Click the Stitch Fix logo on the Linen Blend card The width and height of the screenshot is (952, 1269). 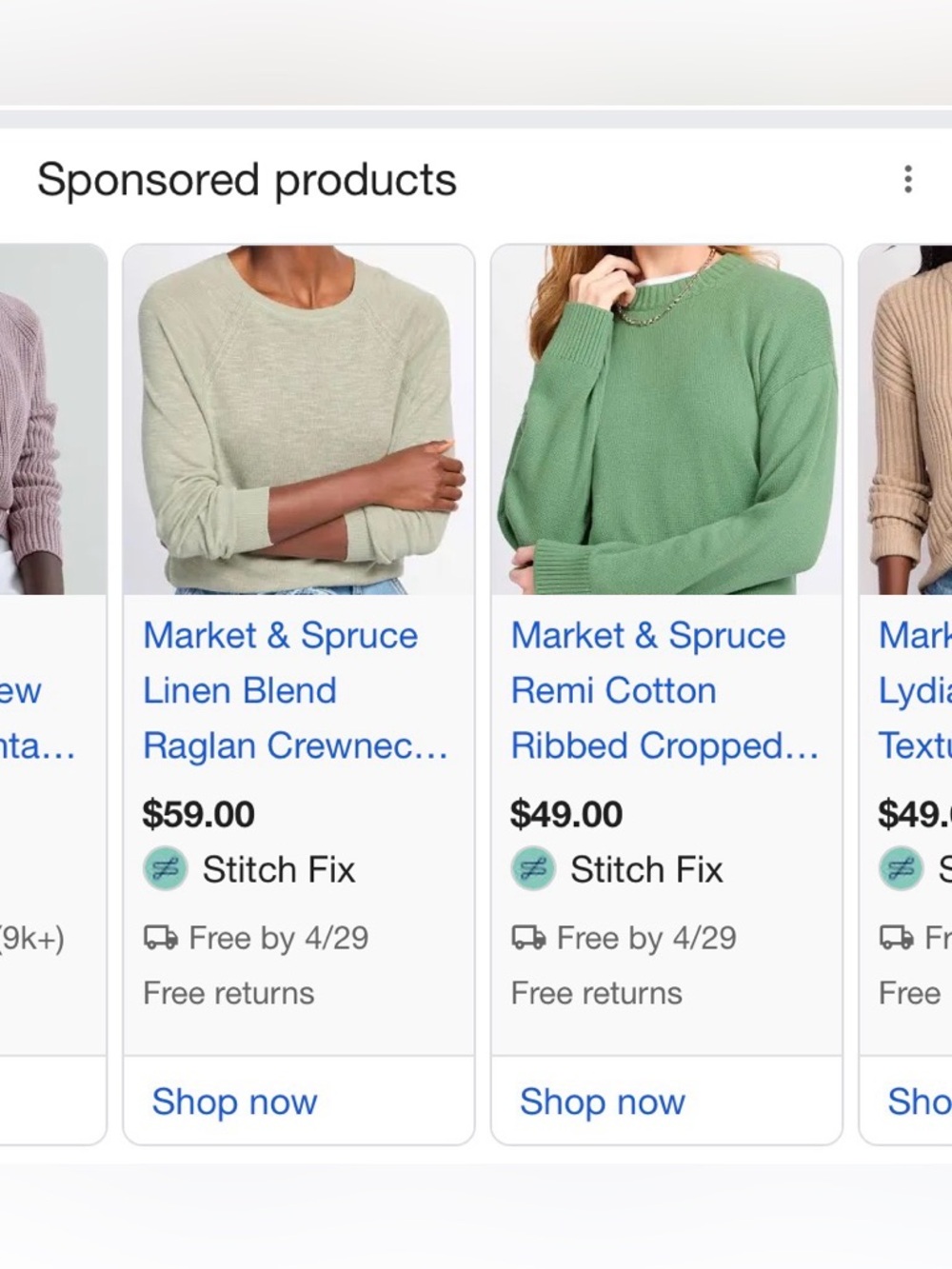pyautogui.click(x=164, y=869)
